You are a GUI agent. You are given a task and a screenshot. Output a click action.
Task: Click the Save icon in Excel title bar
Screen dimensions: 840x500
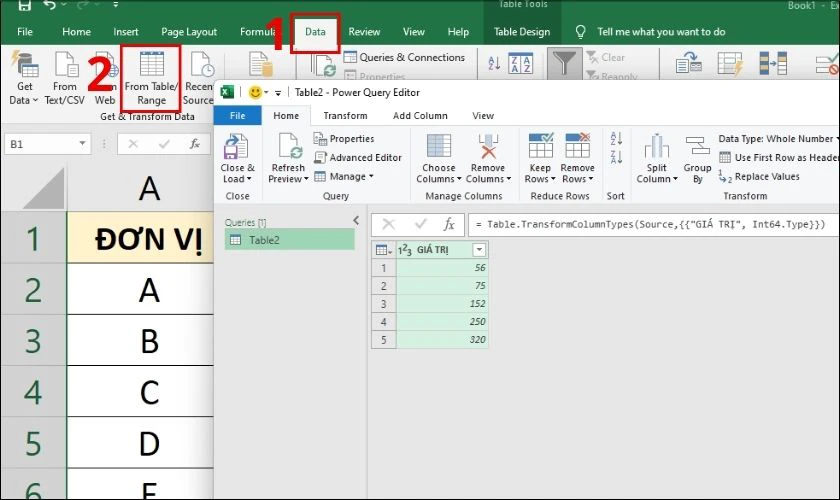[x=24, y=5]
